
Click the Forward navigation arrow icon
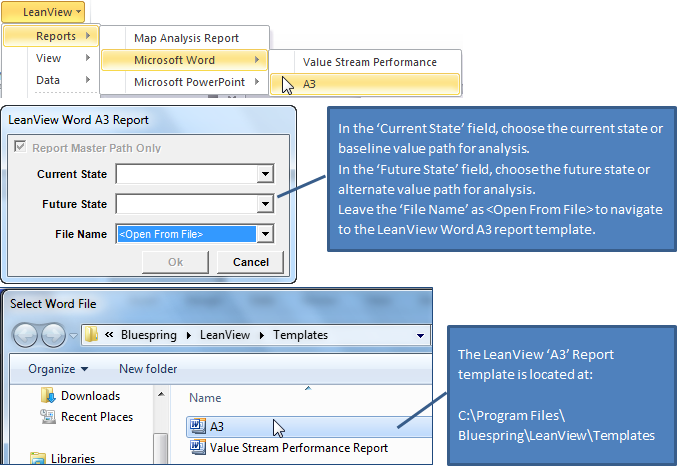coord(53,335)
